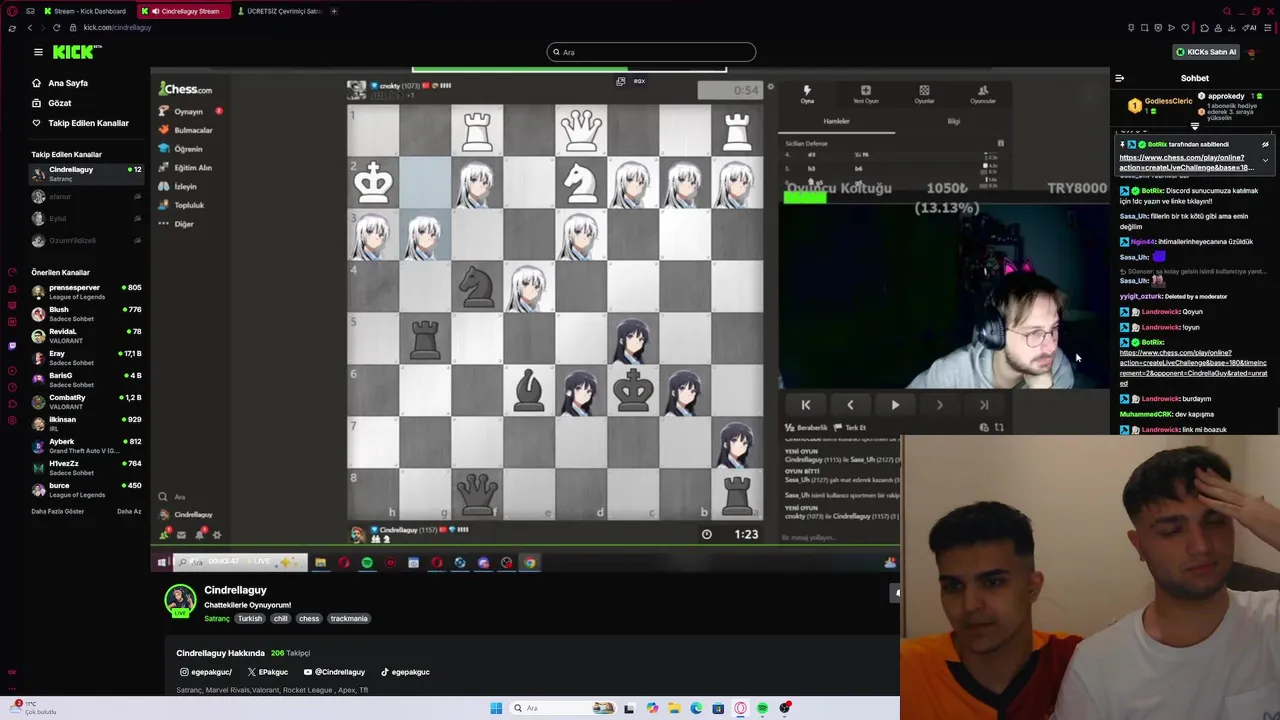Click Oyuncular in streamed chess panel
1280x720 pixels.
coord(983,94)
